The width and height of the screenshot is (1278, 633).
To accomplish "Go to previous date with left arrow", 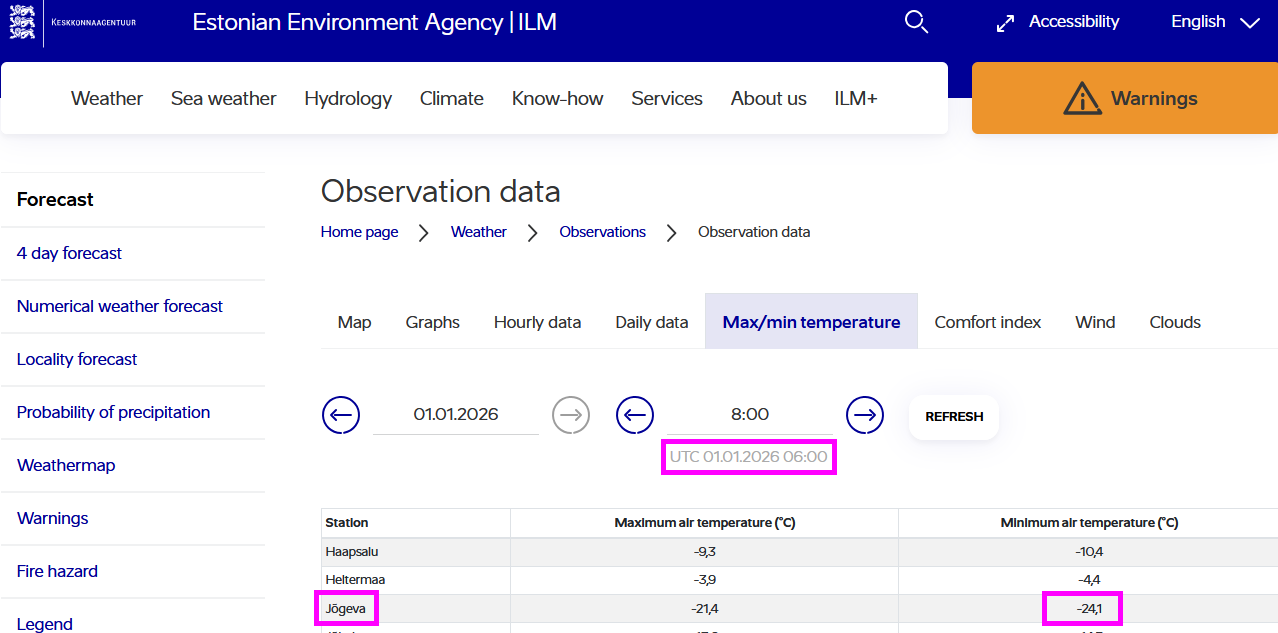I will (x=341, y=414).
